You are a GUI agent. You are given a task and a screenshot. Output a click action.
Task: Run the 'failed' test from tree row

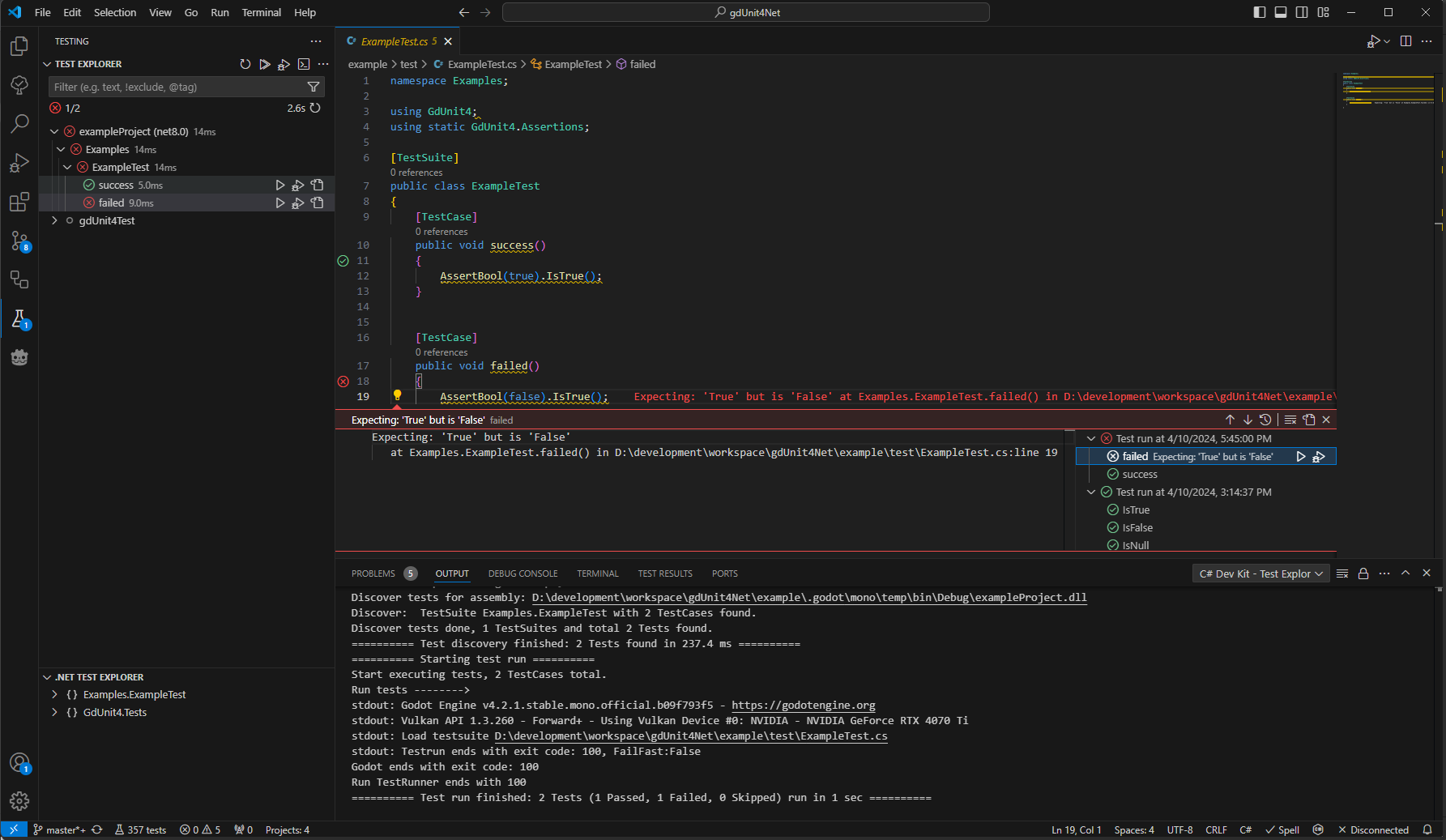click(x=280, y=203)
